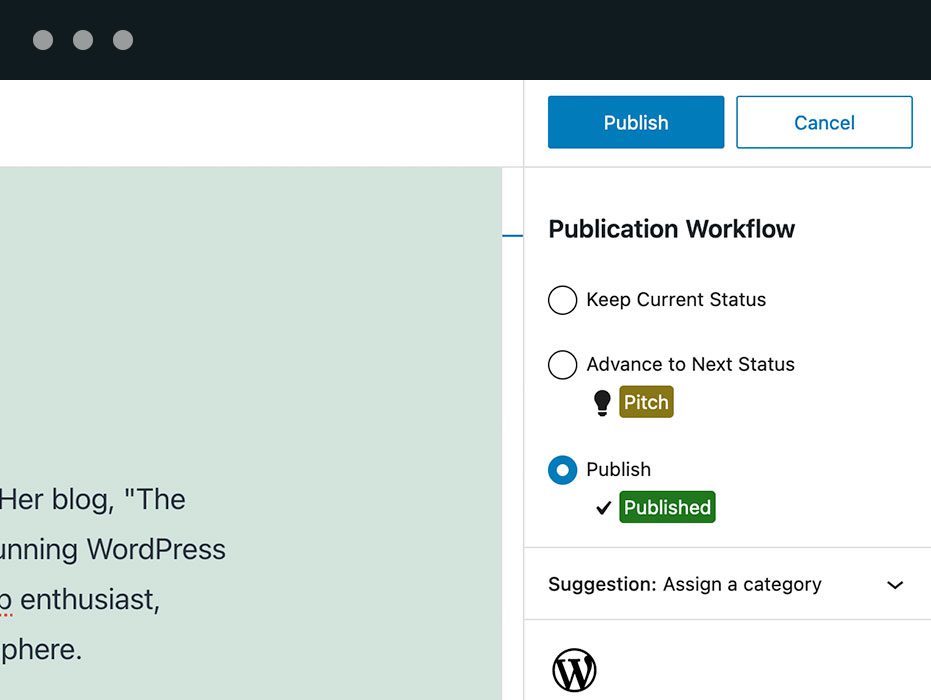Image resolution: width=931 pixels, height=700 pixels.
Task: Click the lightbulb icon beside Pitch
Action: pos(602,401)
